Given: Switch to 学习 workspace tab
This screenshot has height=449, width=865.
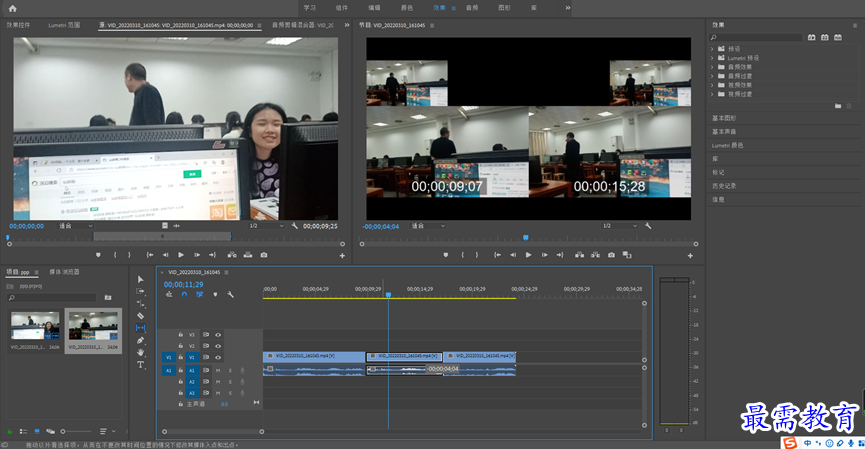Looking at the screenshot, I should point(309,8).
